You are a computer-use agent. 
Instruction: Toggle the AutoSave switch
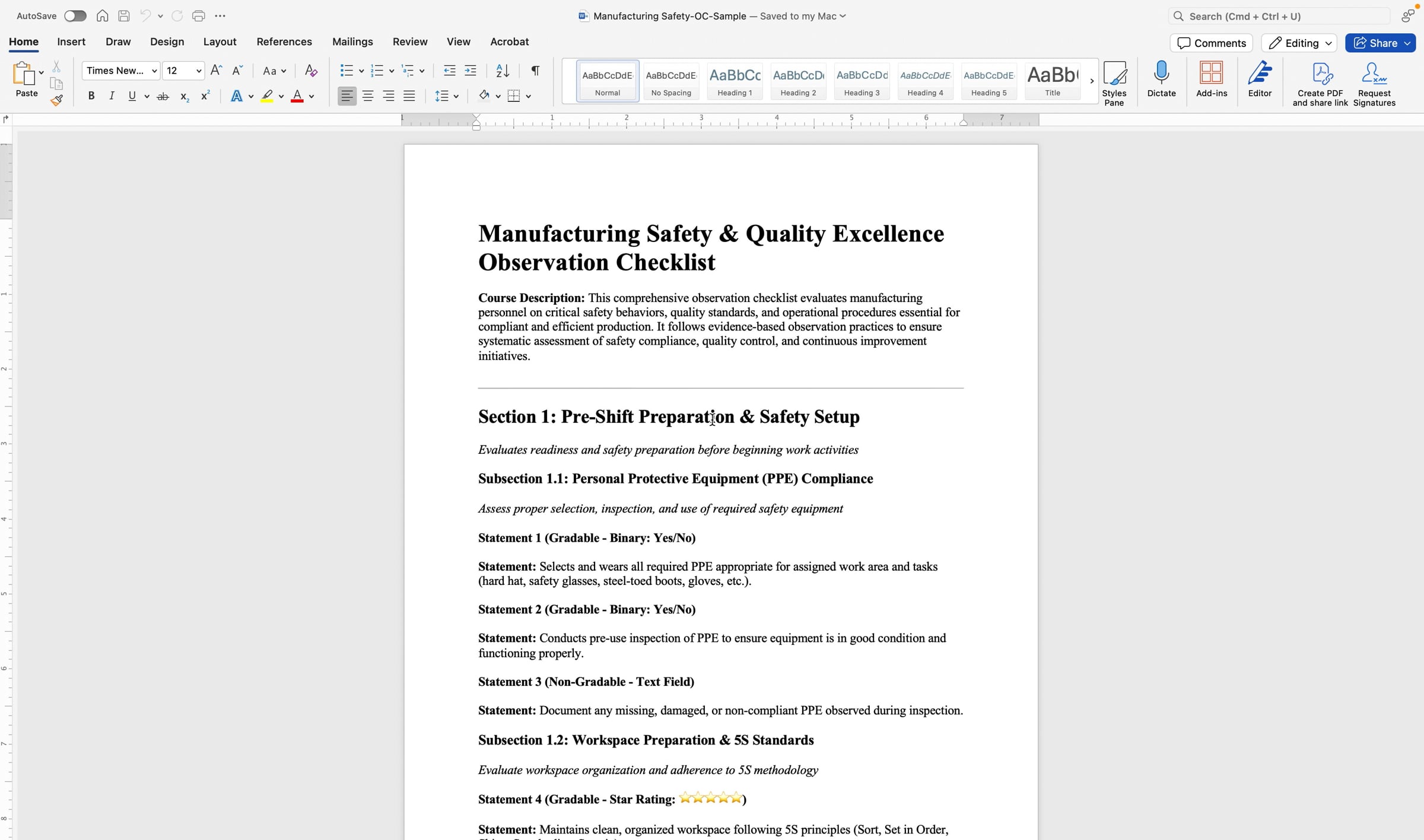[75, 16]
